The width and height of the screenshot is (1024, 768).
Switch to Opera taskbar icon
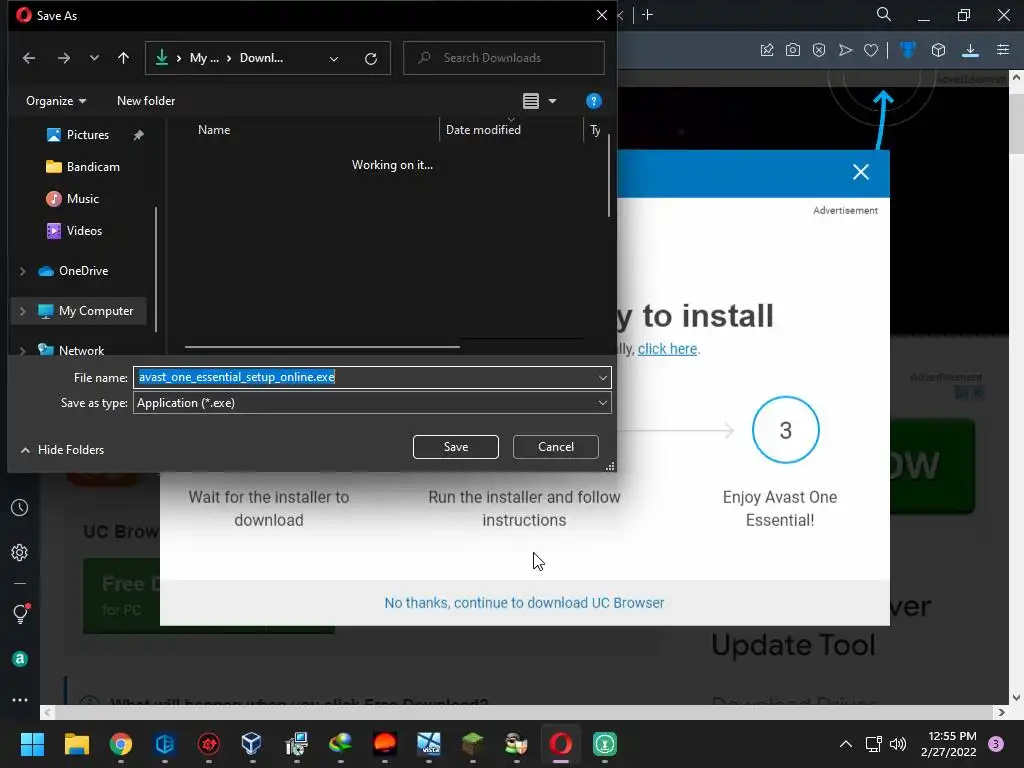click(560, 744)
